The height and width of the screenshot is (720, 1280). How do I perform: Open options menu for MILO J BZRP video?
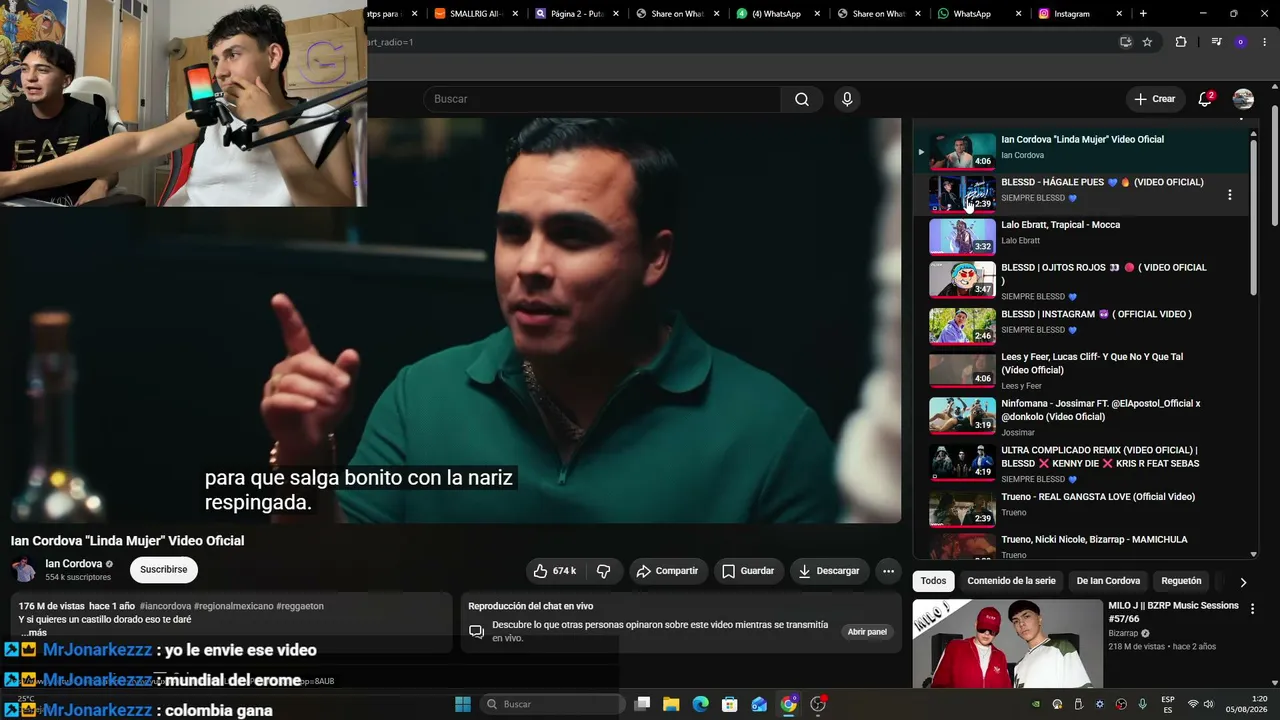pos(1252,608)
